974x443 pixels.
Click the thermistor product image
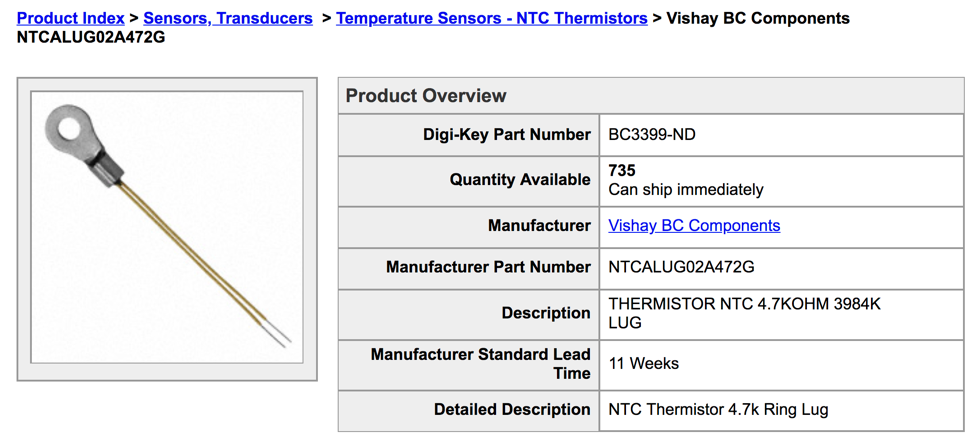tap(166, 227)
